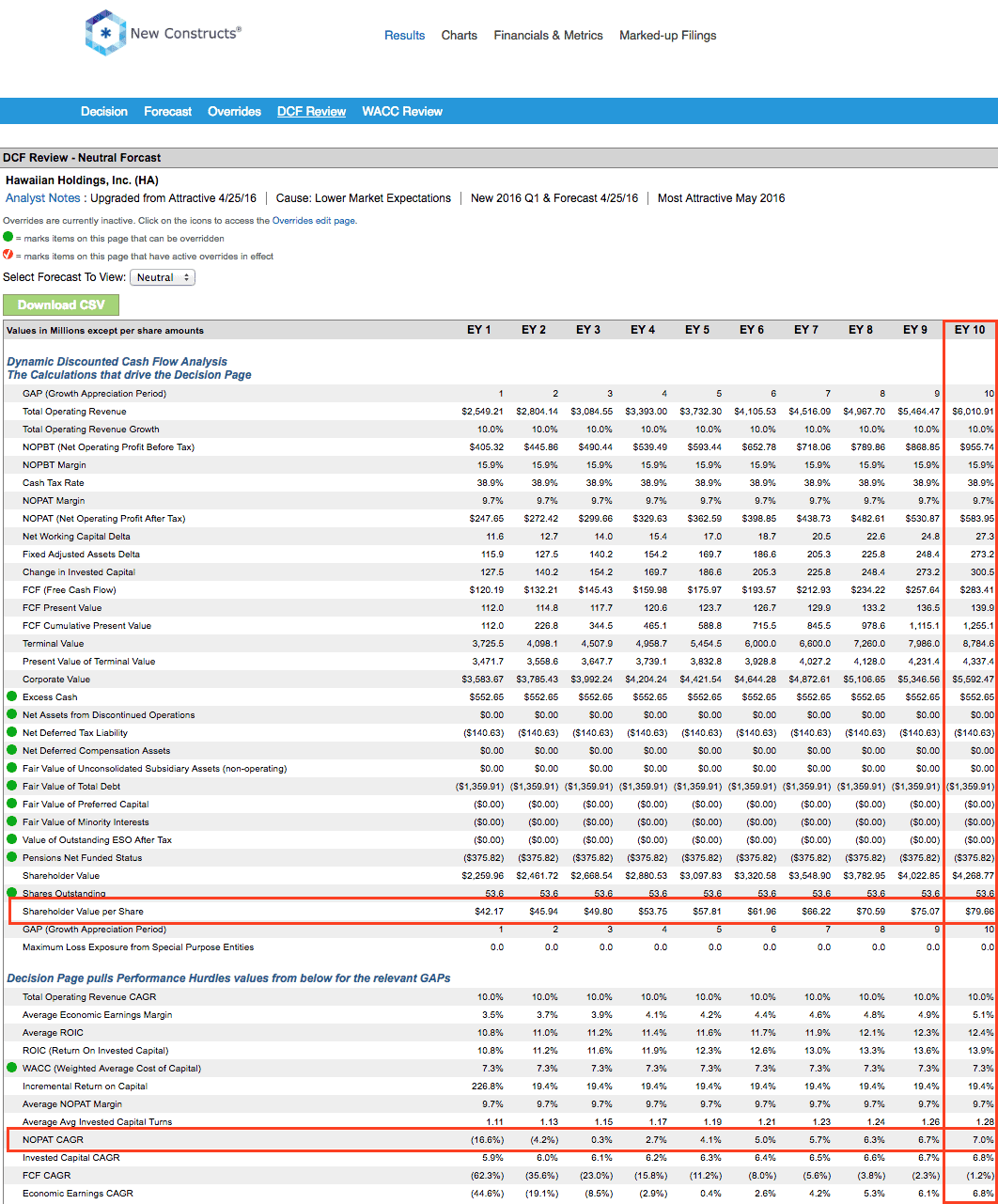Click green dot beside Net Deferred Compensation Assets

pyautogui.click(x=11, y=750)
